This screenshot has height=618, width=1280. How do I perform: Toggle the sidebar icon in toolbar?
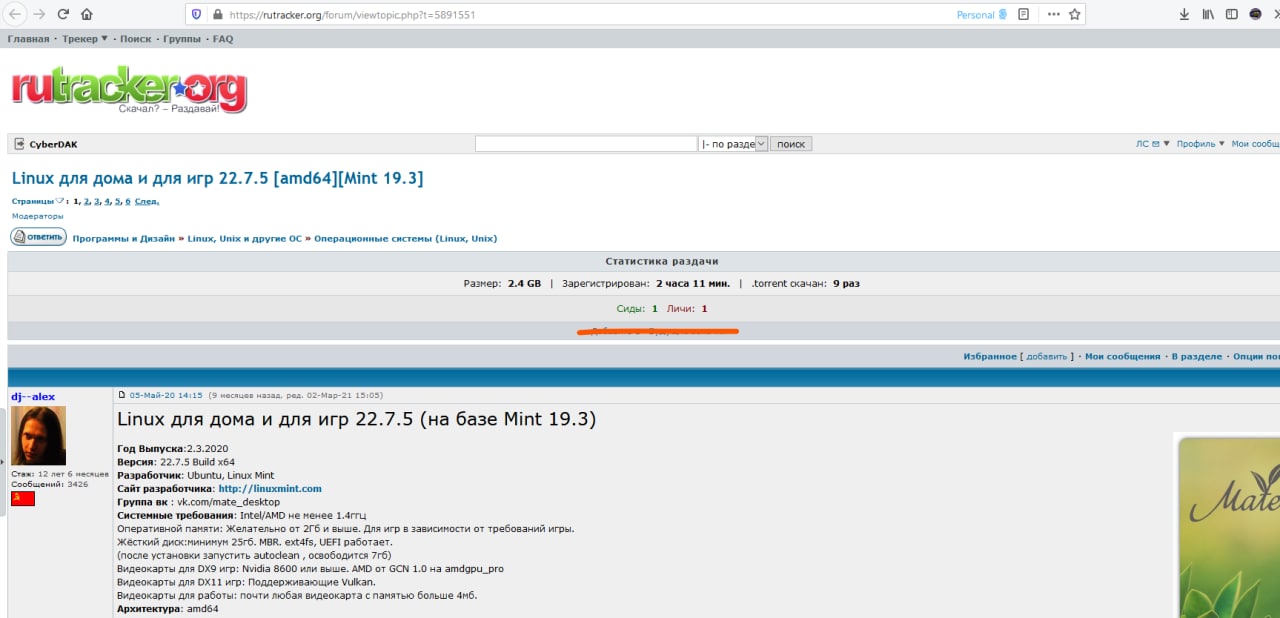point(1232,14)
